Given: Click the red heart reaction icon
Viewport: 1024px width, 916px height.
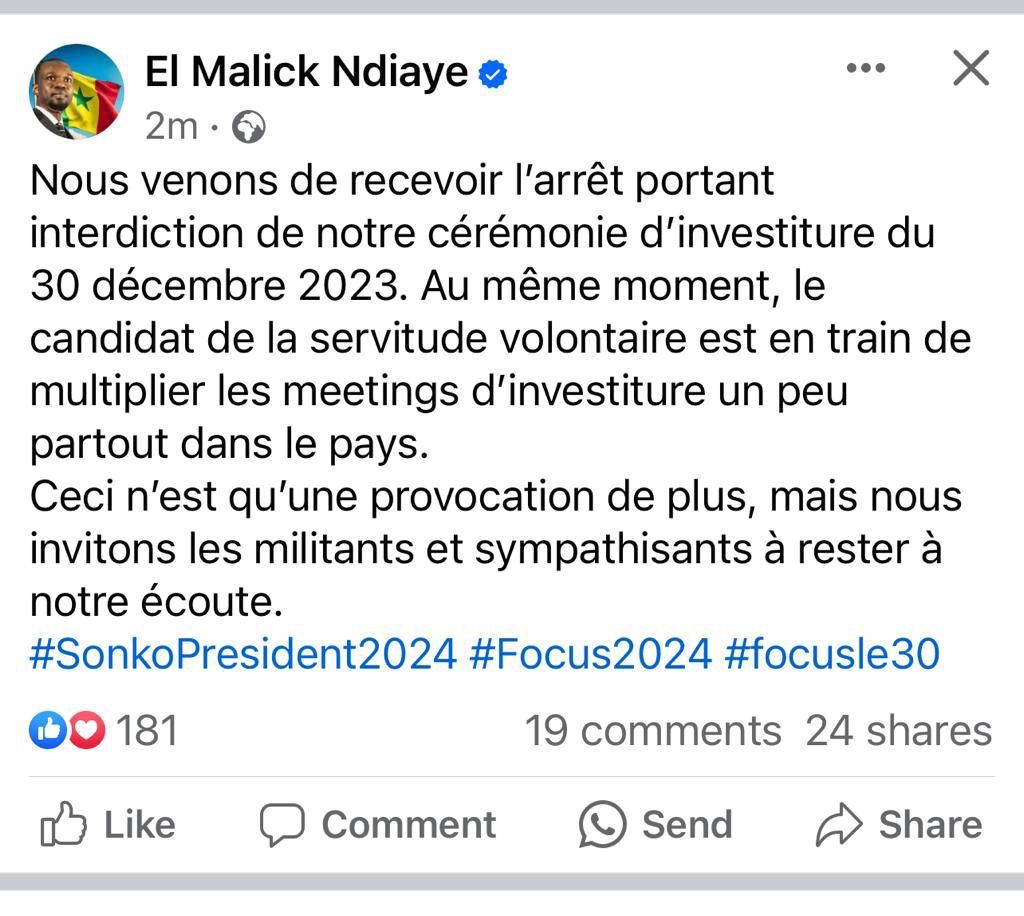Looking at the screenshot, I should coord(87,731).
